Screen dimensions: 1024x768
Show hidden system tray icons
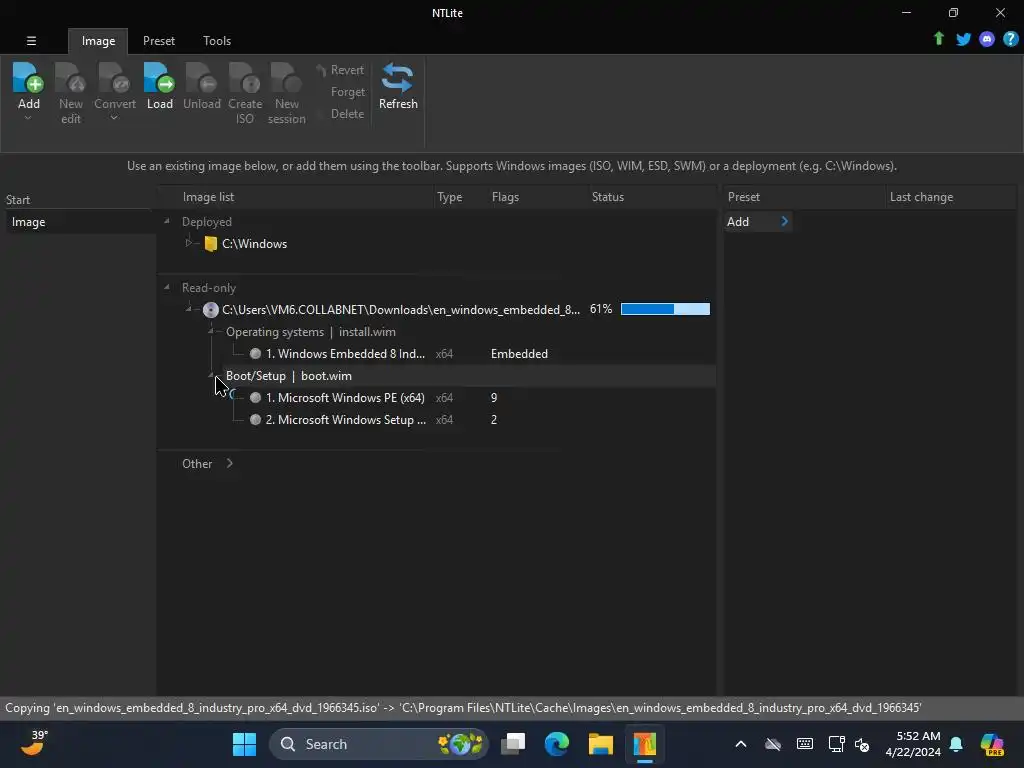741,744
